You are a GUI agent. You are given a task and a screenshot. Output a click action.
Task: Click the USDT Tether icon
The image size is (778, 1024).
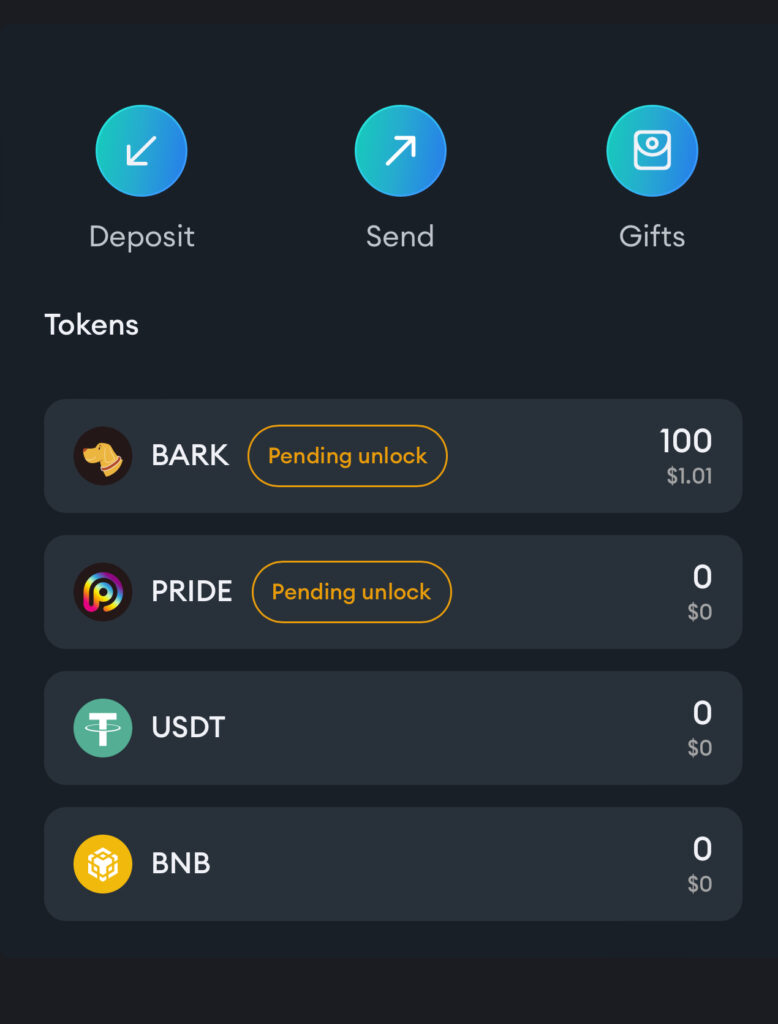[103, 728]
